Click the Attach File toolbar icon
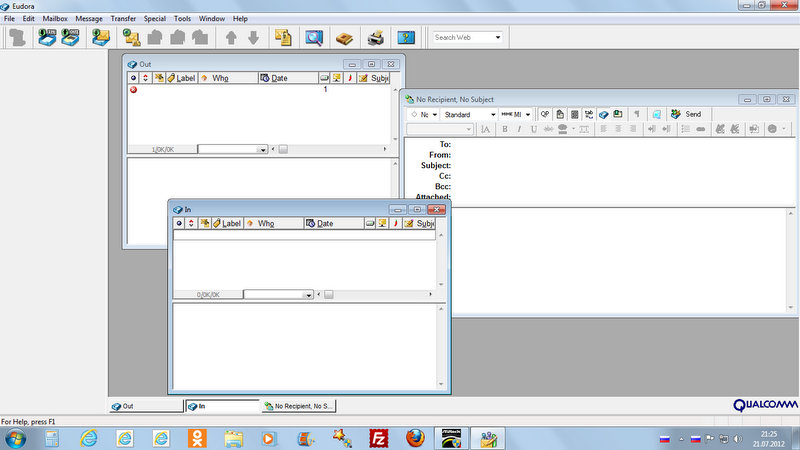This screenshot has width=800, height=450. pyautogui.click(x=283, y=37)
